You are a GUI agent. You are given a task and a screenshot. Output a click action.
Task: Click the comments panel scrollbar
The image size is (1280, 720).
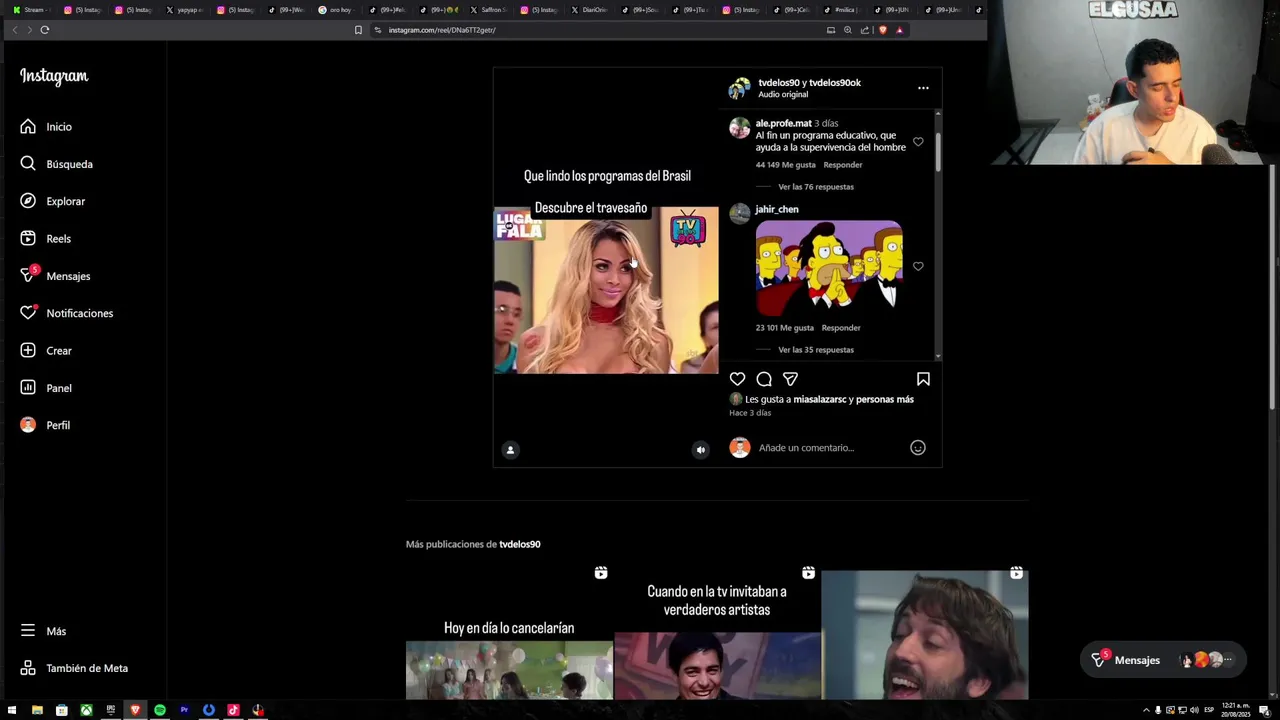[938, 152]
